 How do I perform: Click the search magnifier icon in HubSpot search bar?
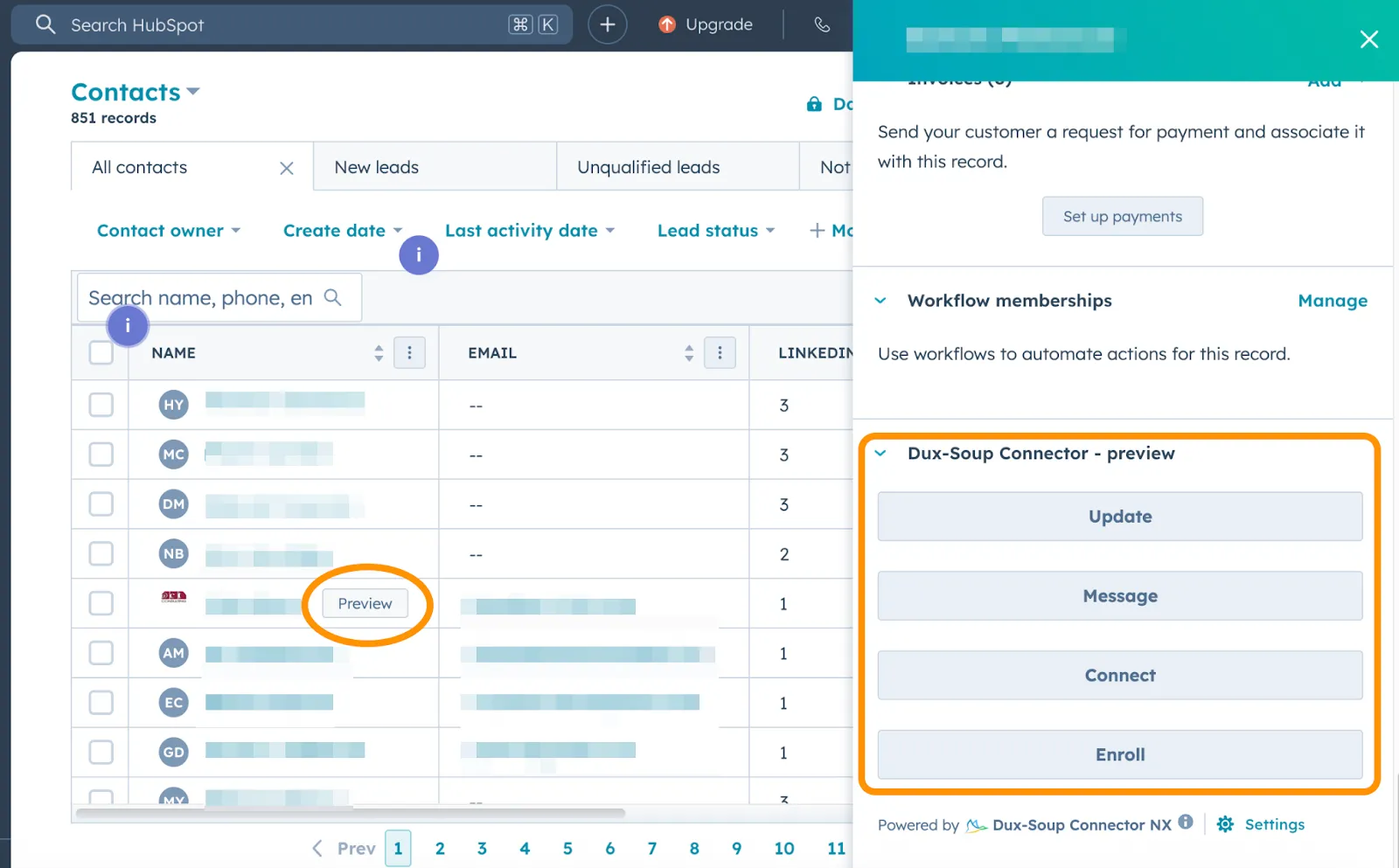pyautogui.click(x=45, y=24)
